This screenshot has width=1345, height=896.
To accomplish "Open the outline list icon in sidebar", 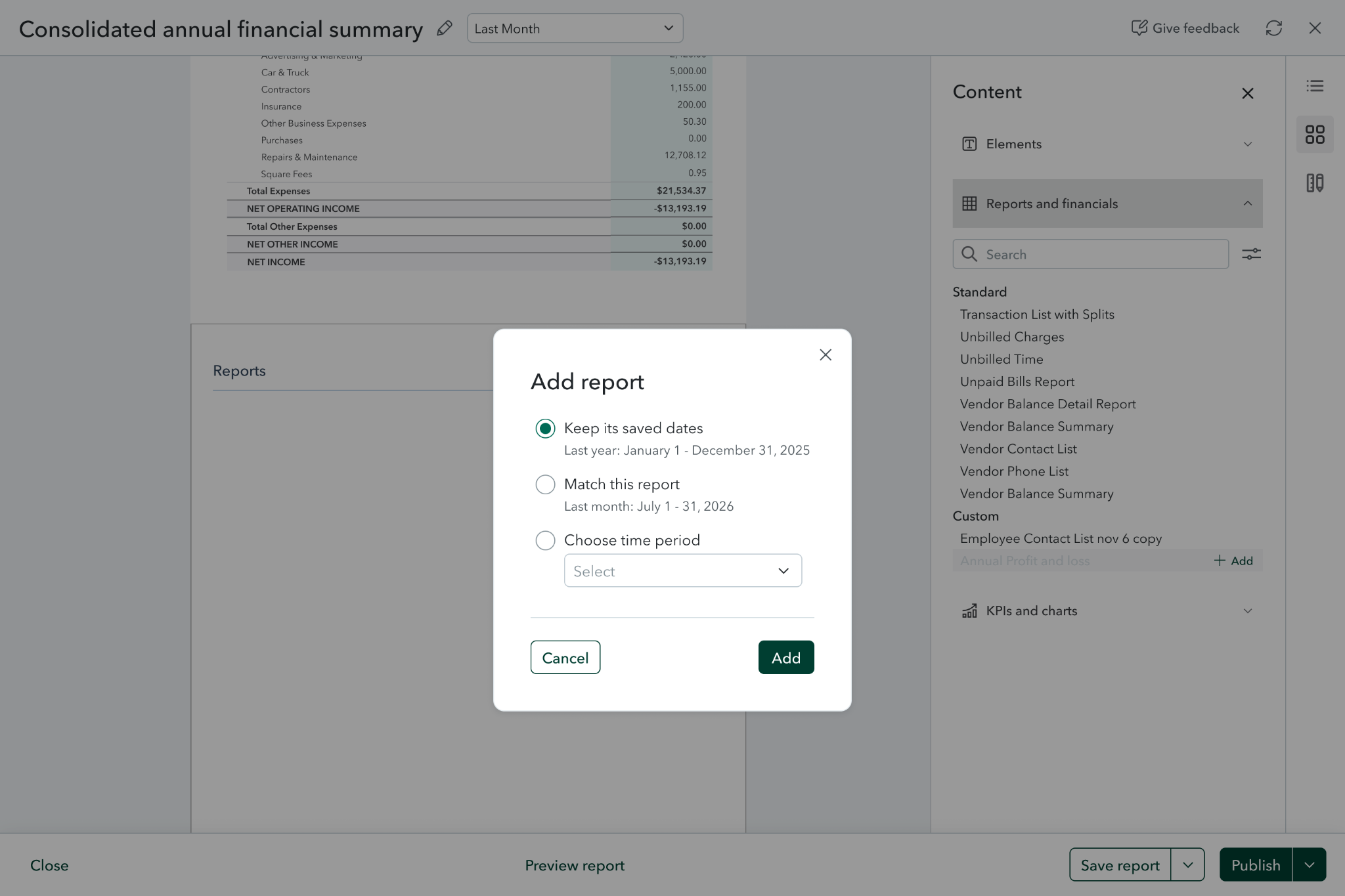I will 1315,86.
